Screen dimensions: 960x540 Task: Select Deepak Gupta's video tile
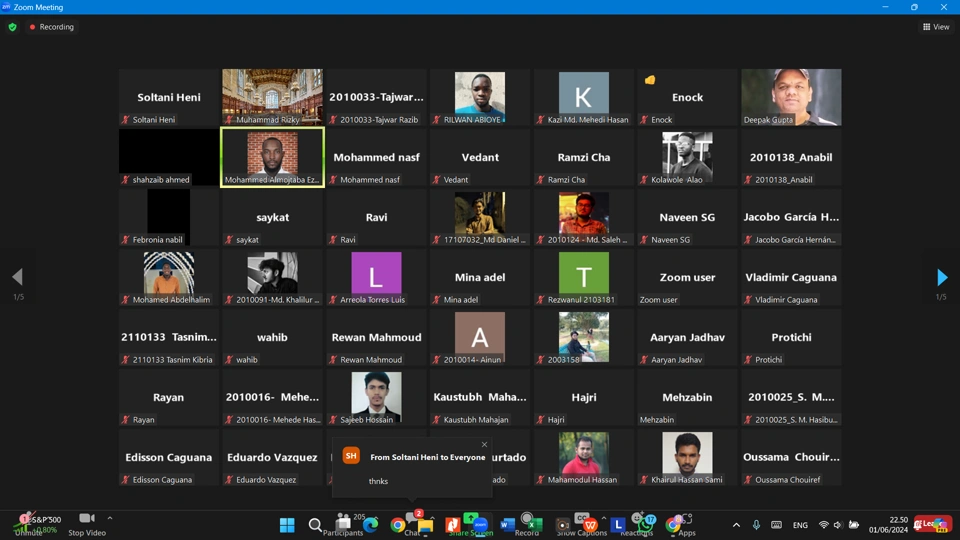tap(791, 97)
